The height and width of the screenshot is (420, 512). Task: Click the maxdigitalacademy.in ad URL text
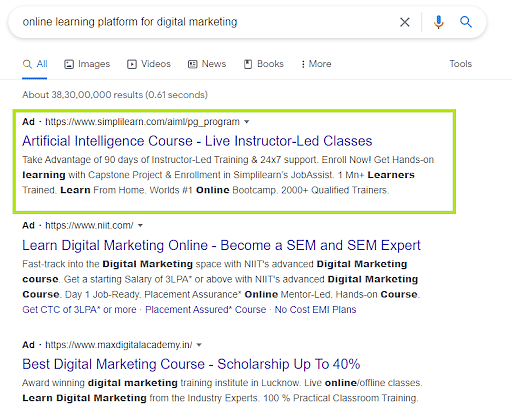tap(119, 345)
